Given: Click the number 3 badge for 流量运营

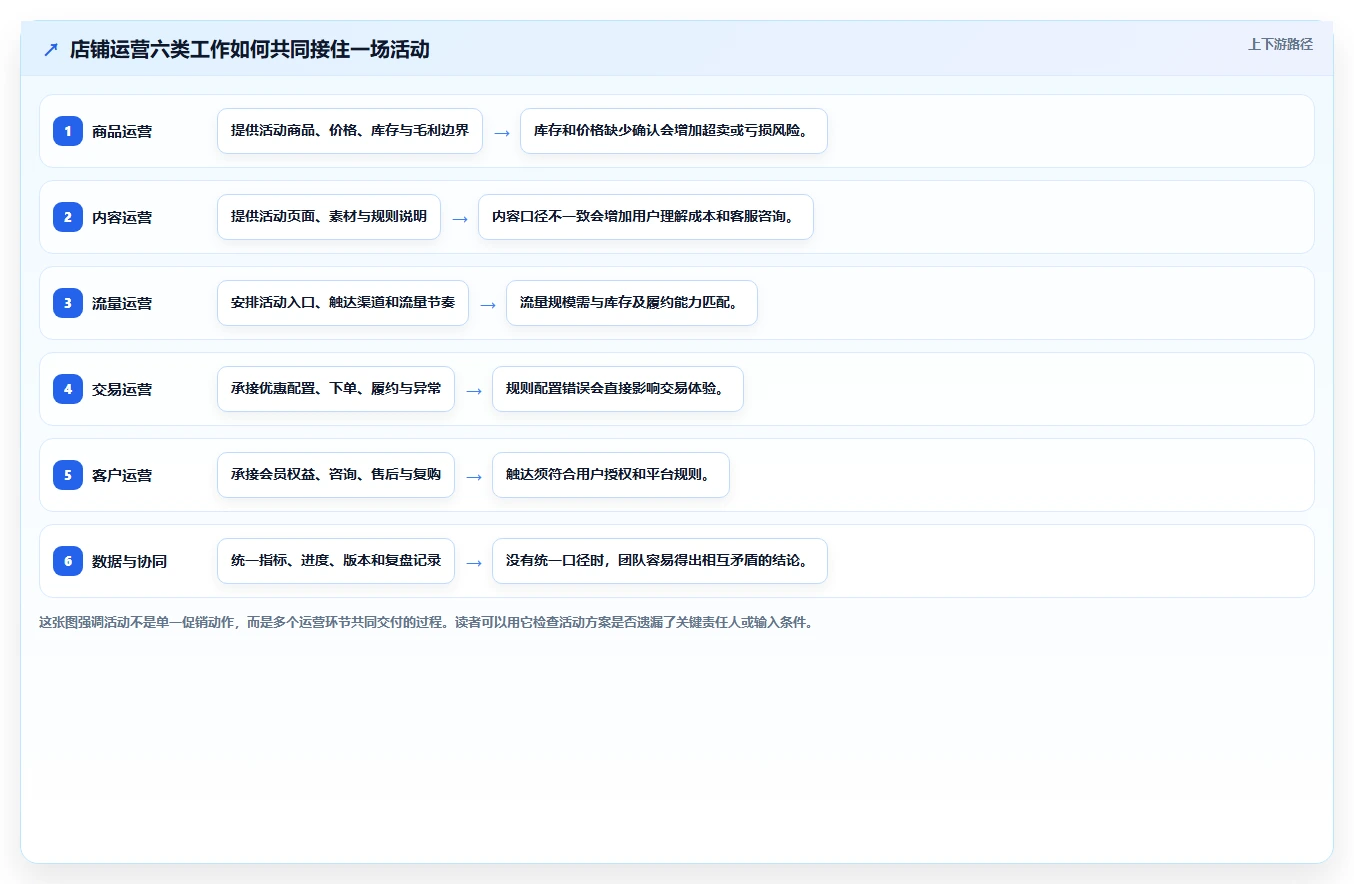Looking at the screenshot, I should pos(68,303).
